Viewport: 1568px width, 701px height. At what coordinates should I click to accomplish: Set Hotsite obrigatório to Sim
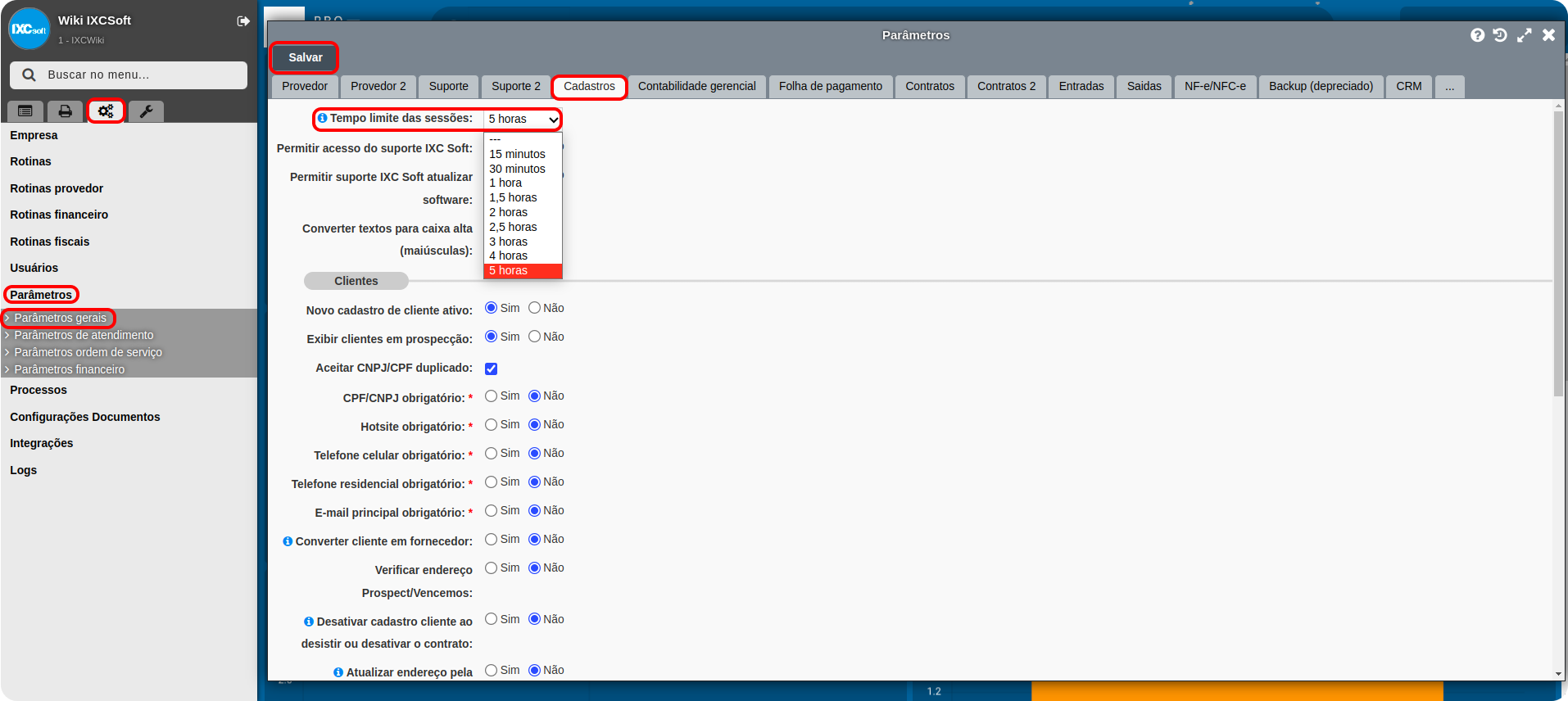[491, 425]
